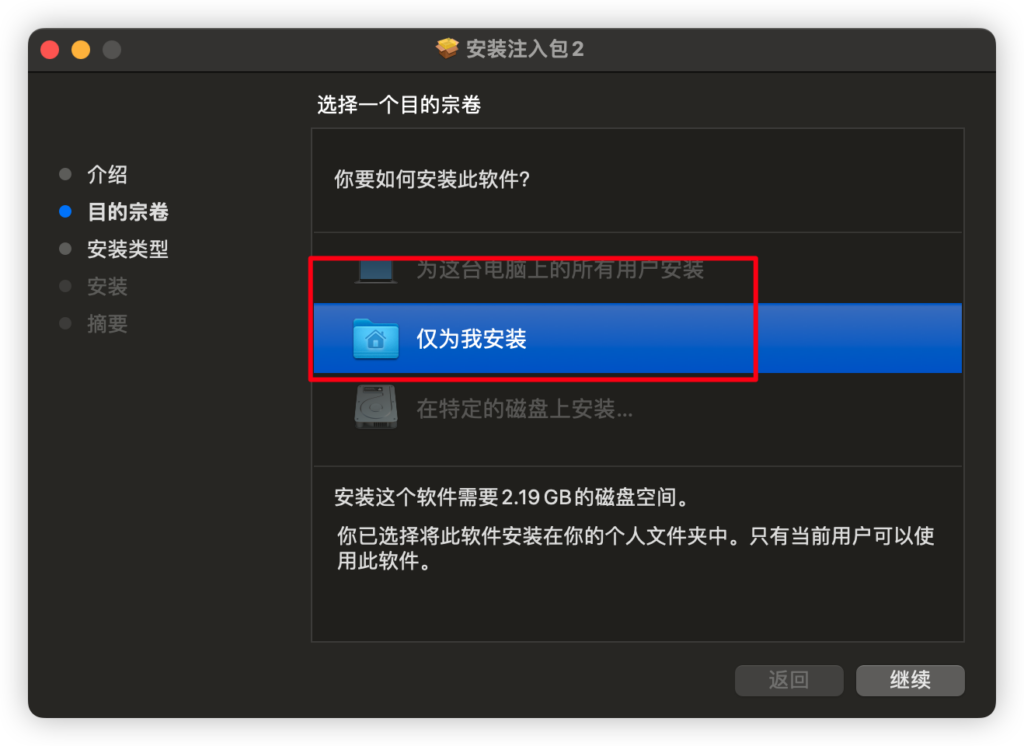Viewport: 1024px width, 746px height.
Task: Click the package box icon in title bar
Action: click(447, 48)
